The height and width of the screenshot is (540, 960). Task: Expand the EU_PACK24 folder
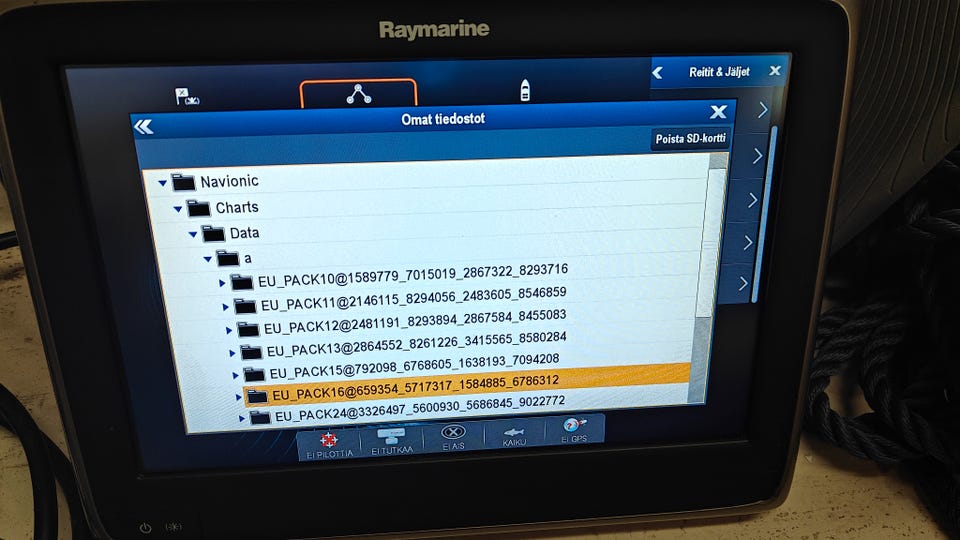click(241, 419)
